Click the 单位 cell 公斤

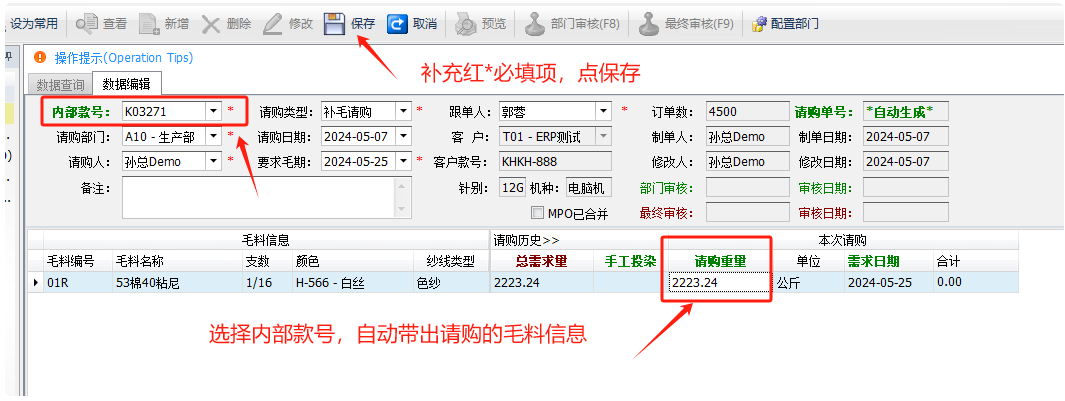[x=808, y=283]
